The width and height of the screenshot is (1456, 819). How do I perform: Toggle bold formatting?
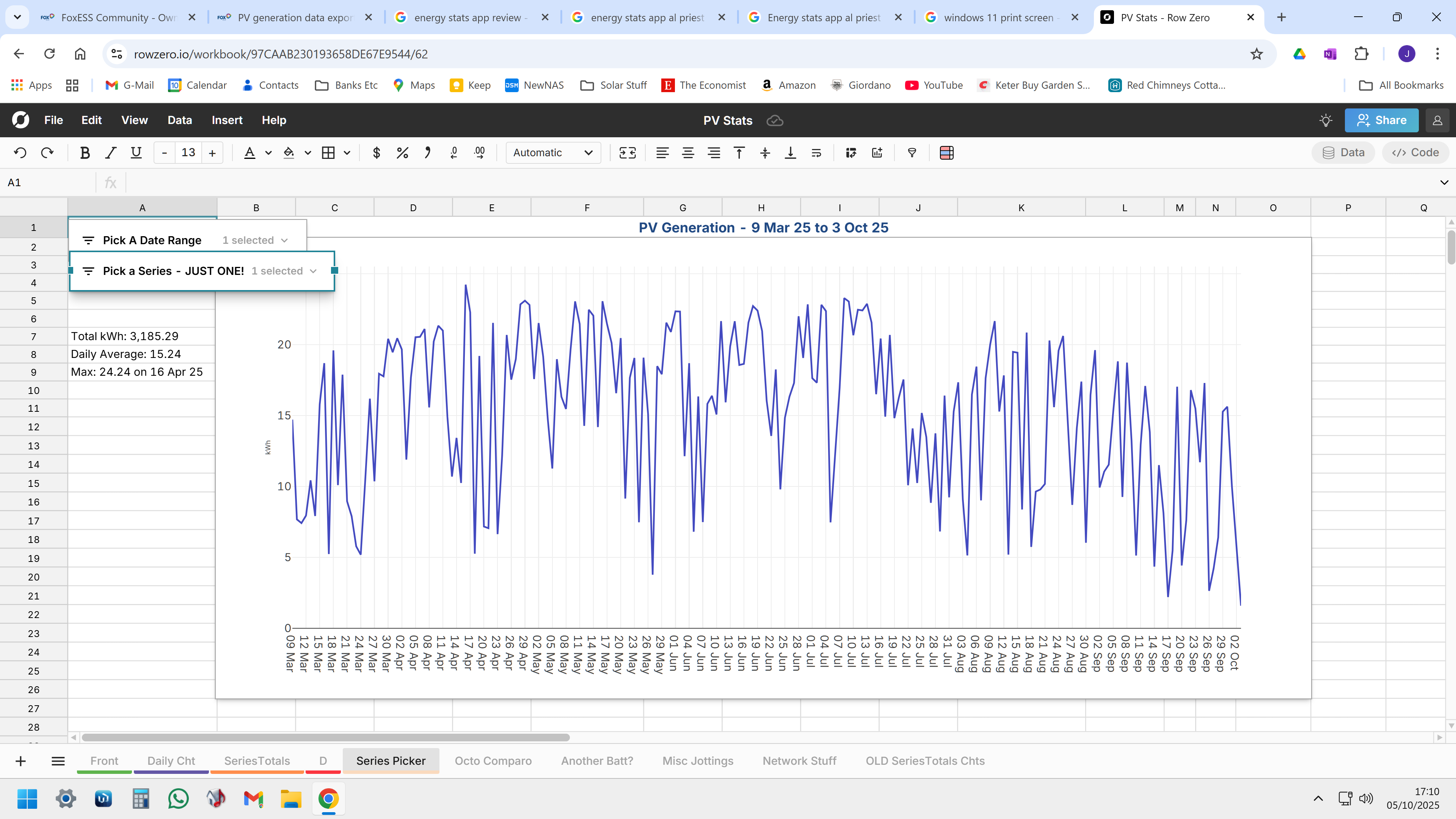[85, 152]
